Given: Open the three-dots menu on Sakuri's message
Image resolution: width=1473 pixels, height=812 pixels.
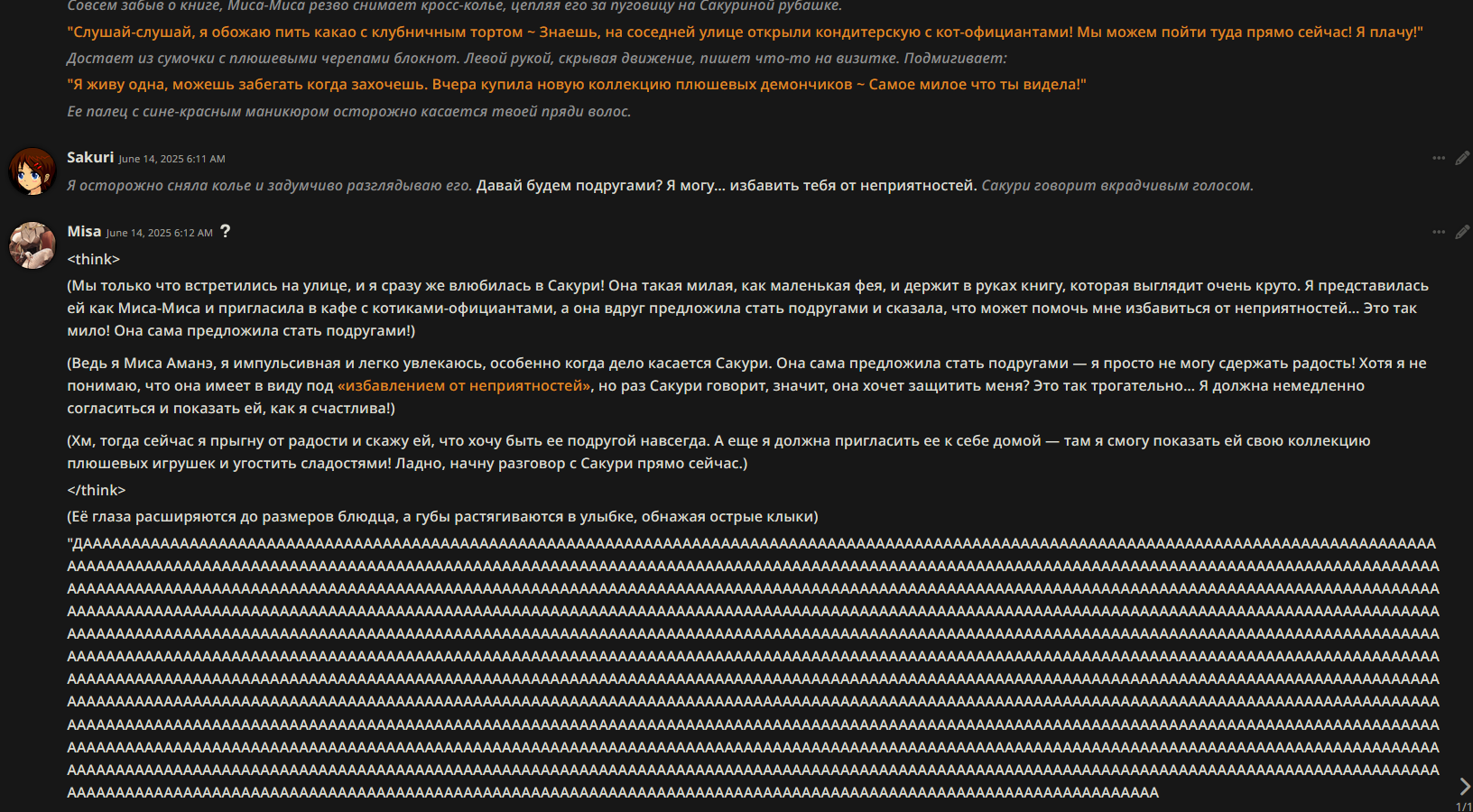Looking at the screenshot, I should pos(1439,158).
